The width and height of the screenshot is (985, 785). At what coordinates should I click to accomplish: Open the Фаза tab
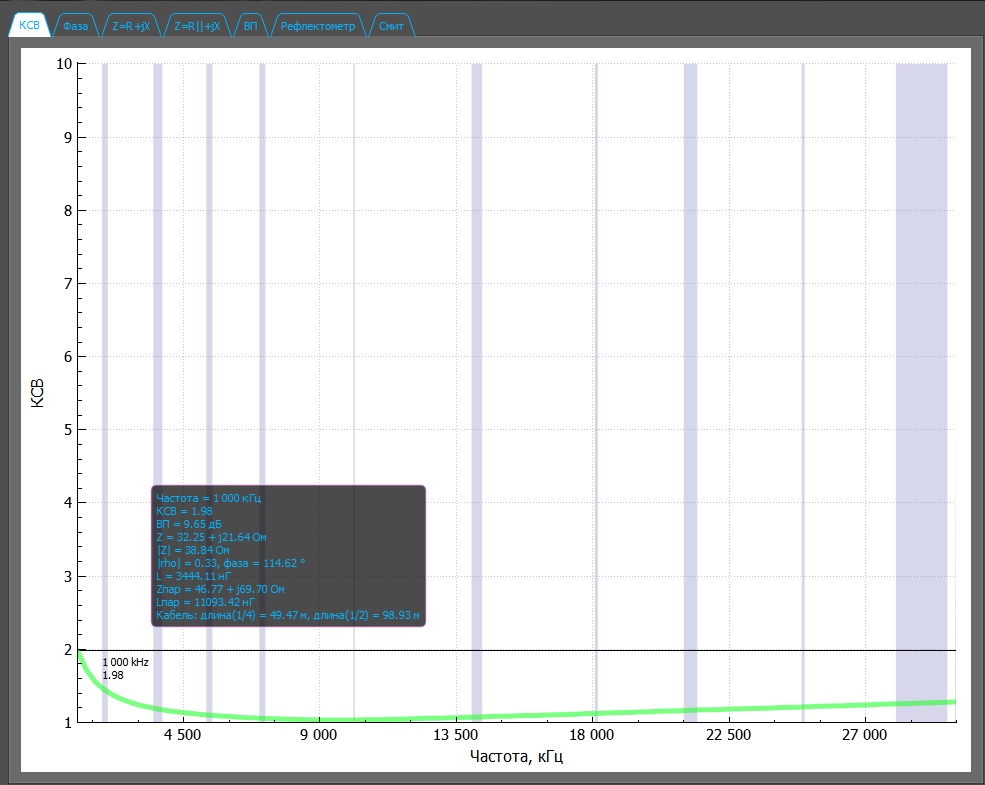[x=76, y=26]
